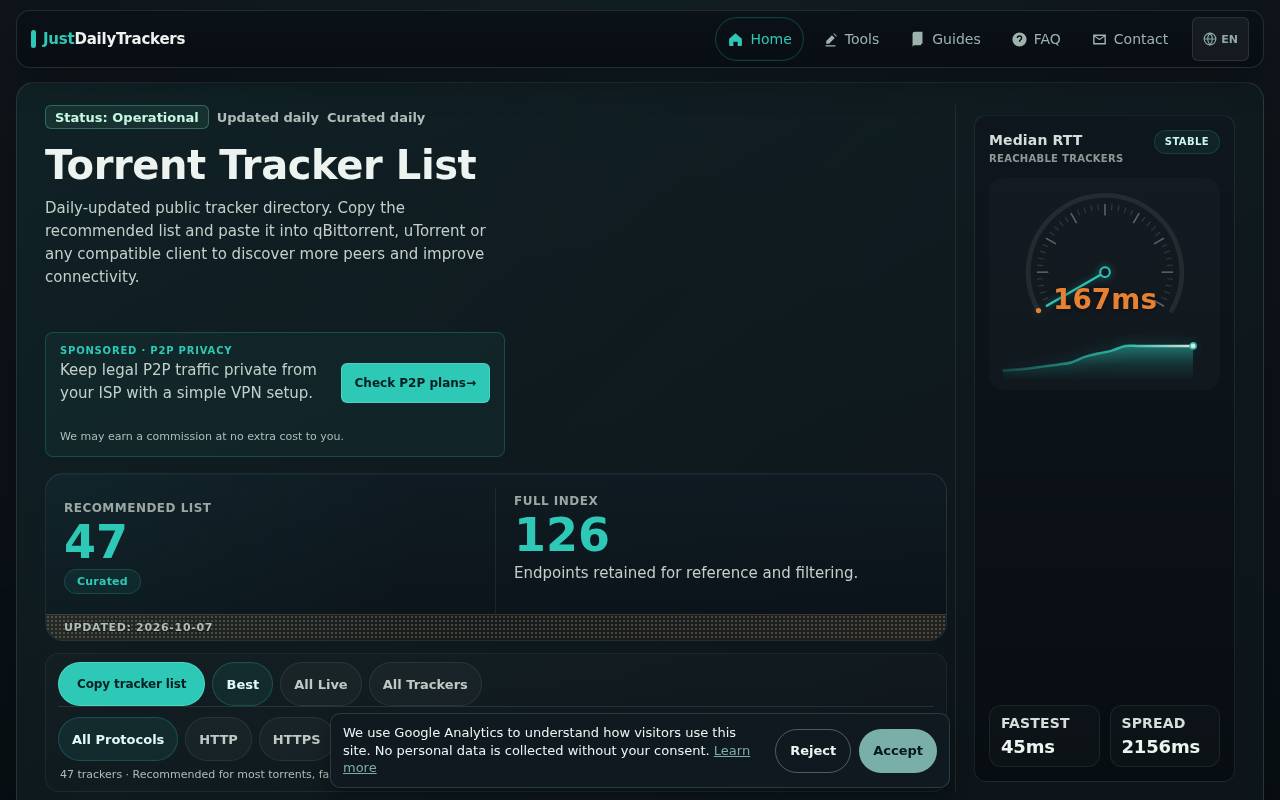This screenshot has width=1280, height=800.
Task: Click the Check P2P plans button
Action: pyautogui.click(x=415, y=383)
